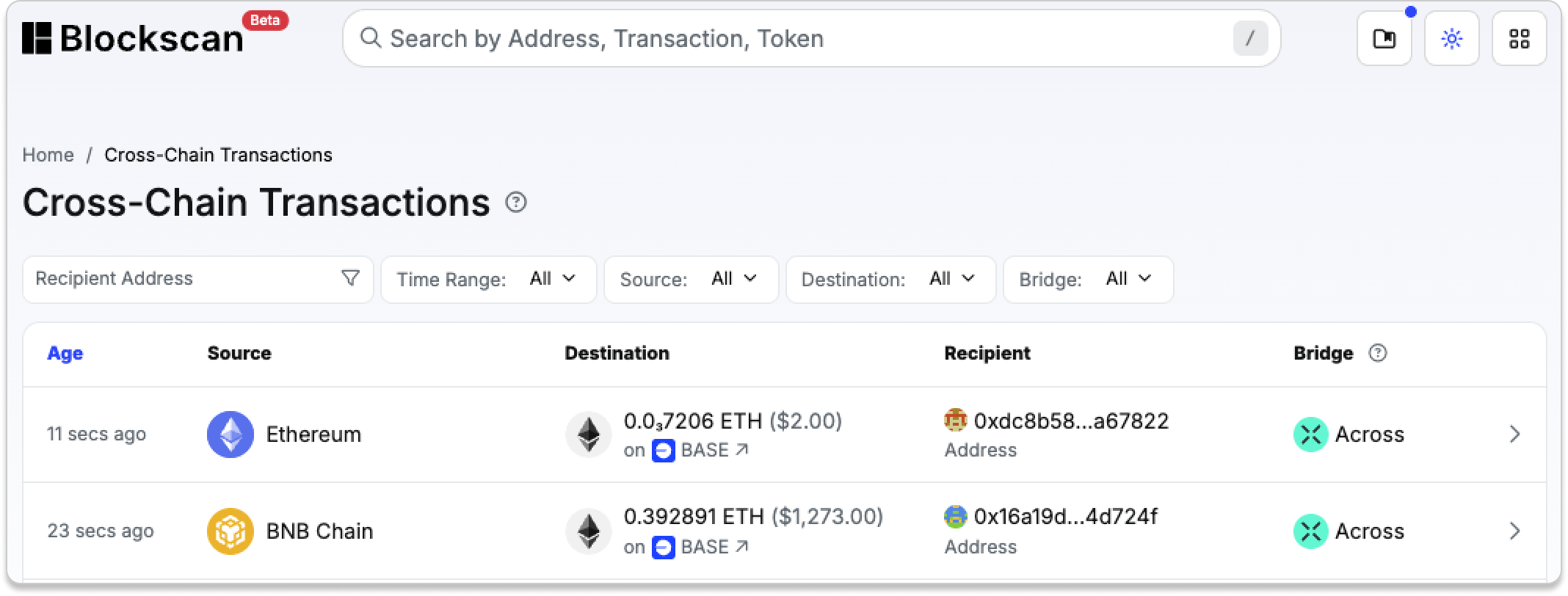Sort by the Age column header

click(x=65, y=353)
